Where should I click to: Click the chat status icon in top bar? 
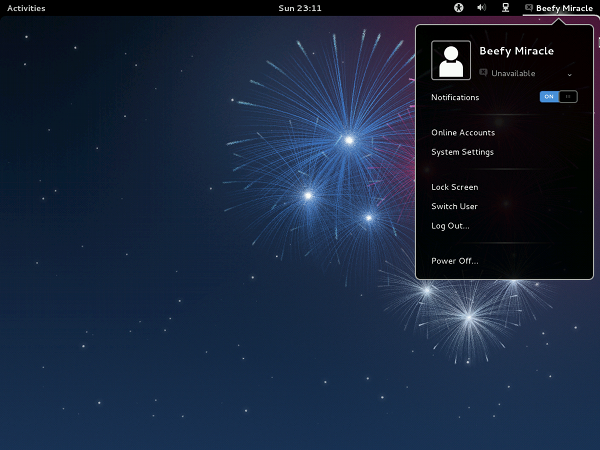click(528, 8)
